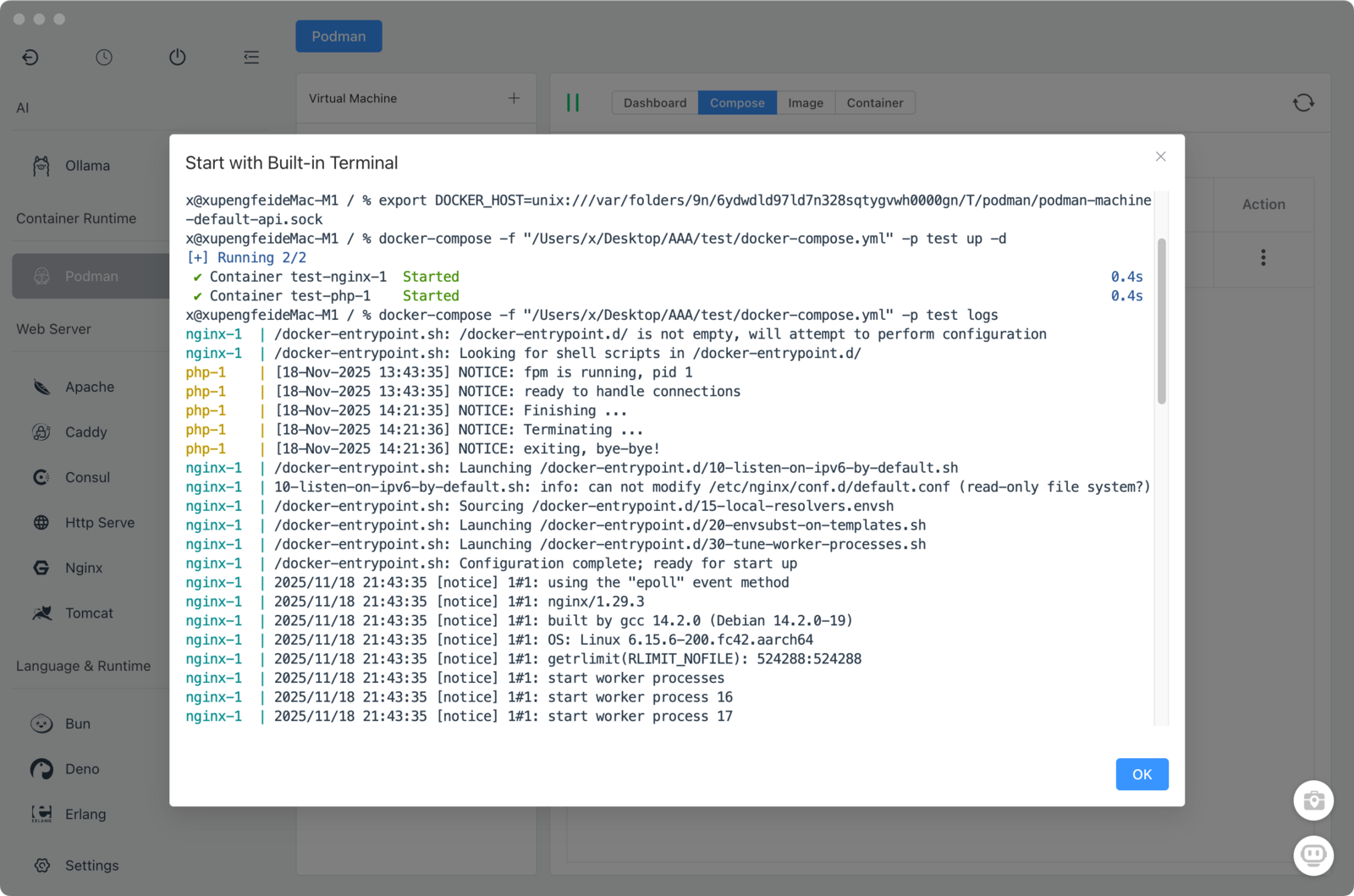Select Tomcat in the sidebar

[89, 613]
